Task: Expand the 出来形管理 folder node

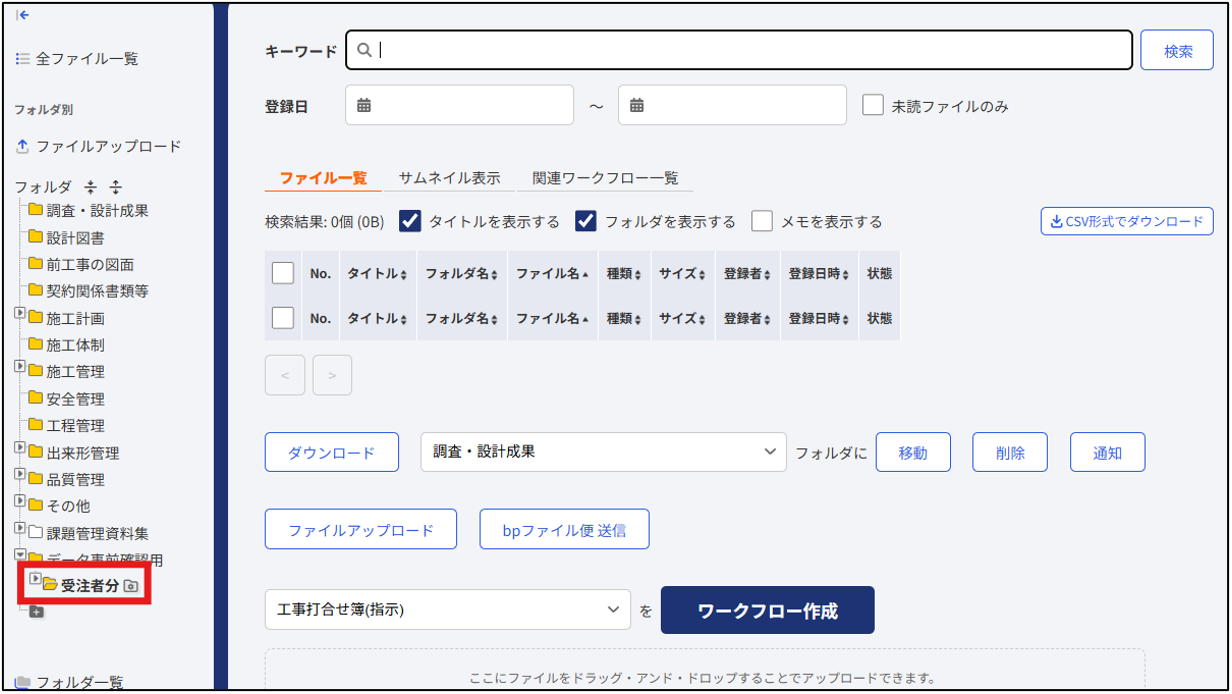Action: (20, 448)
